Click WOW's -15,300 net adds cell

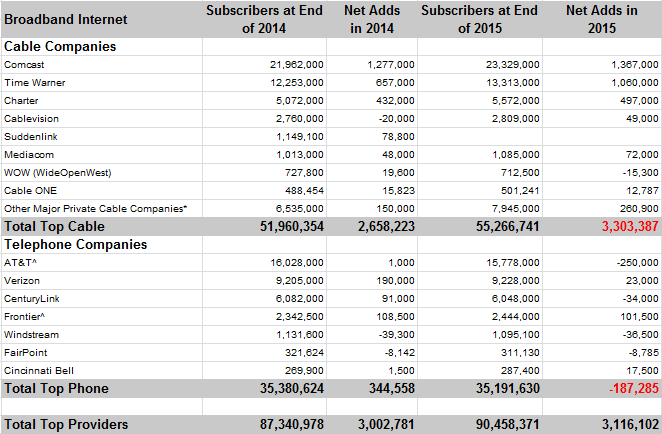tap(640, 173)
